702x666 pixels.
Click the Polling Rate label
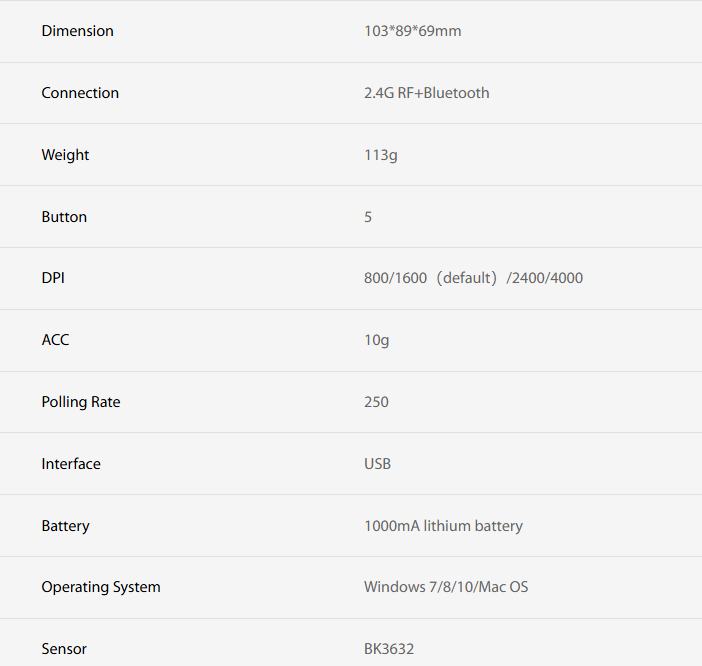click(x=80, y=402)
